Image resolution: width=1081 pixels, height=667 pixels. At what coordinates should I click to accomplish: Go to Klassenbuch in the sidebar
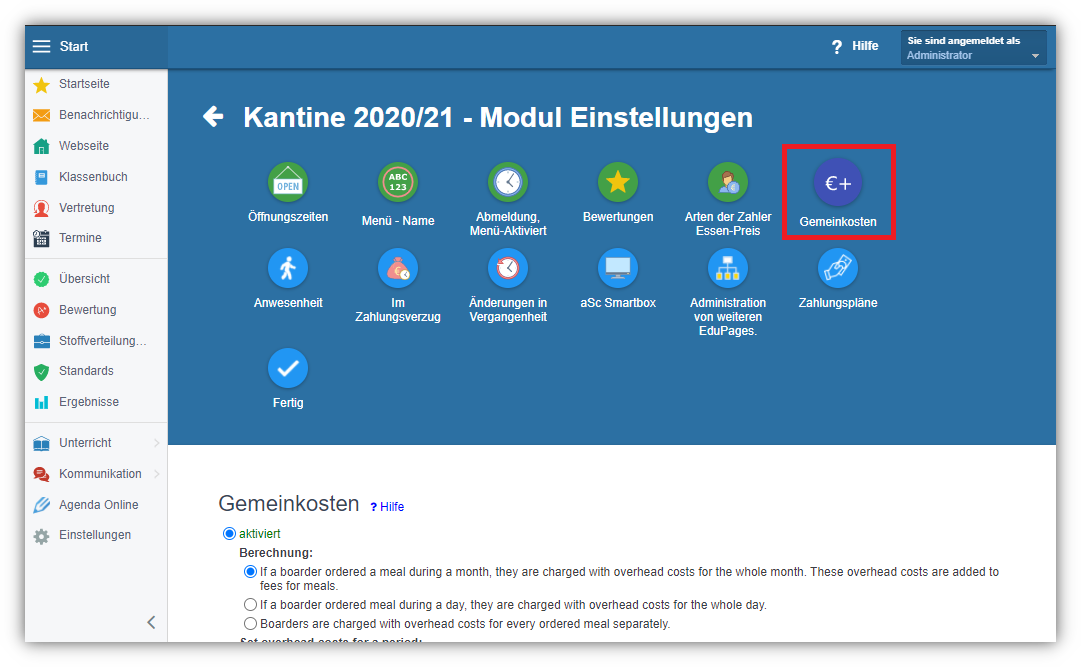(93, 177)
